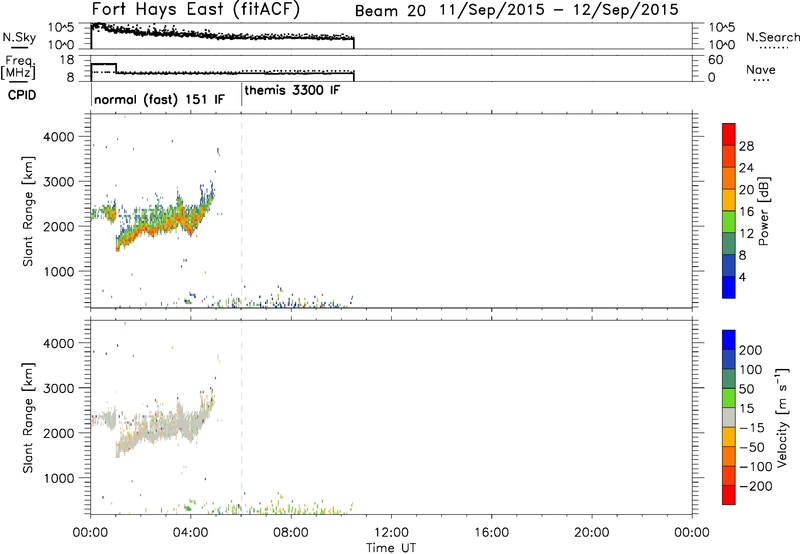800x554 pixels.
Task: Click the 'N.Search' legend label
Action: tap(773, 37)
